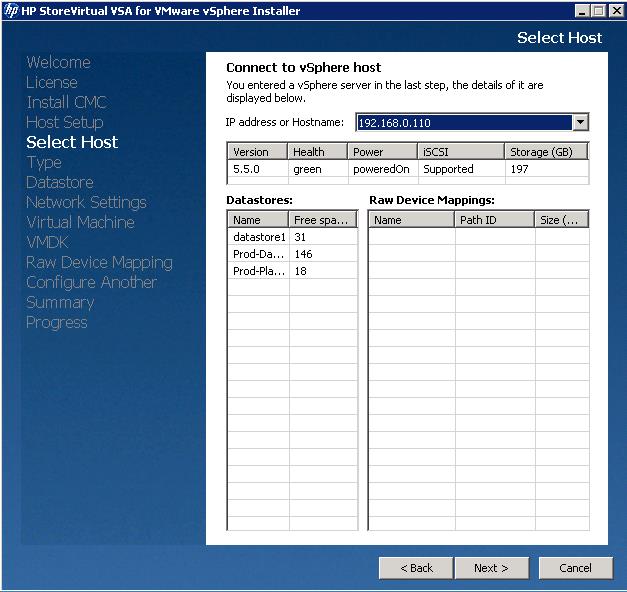
Task: Go to Configure Another step
Action: pos(91,282)
